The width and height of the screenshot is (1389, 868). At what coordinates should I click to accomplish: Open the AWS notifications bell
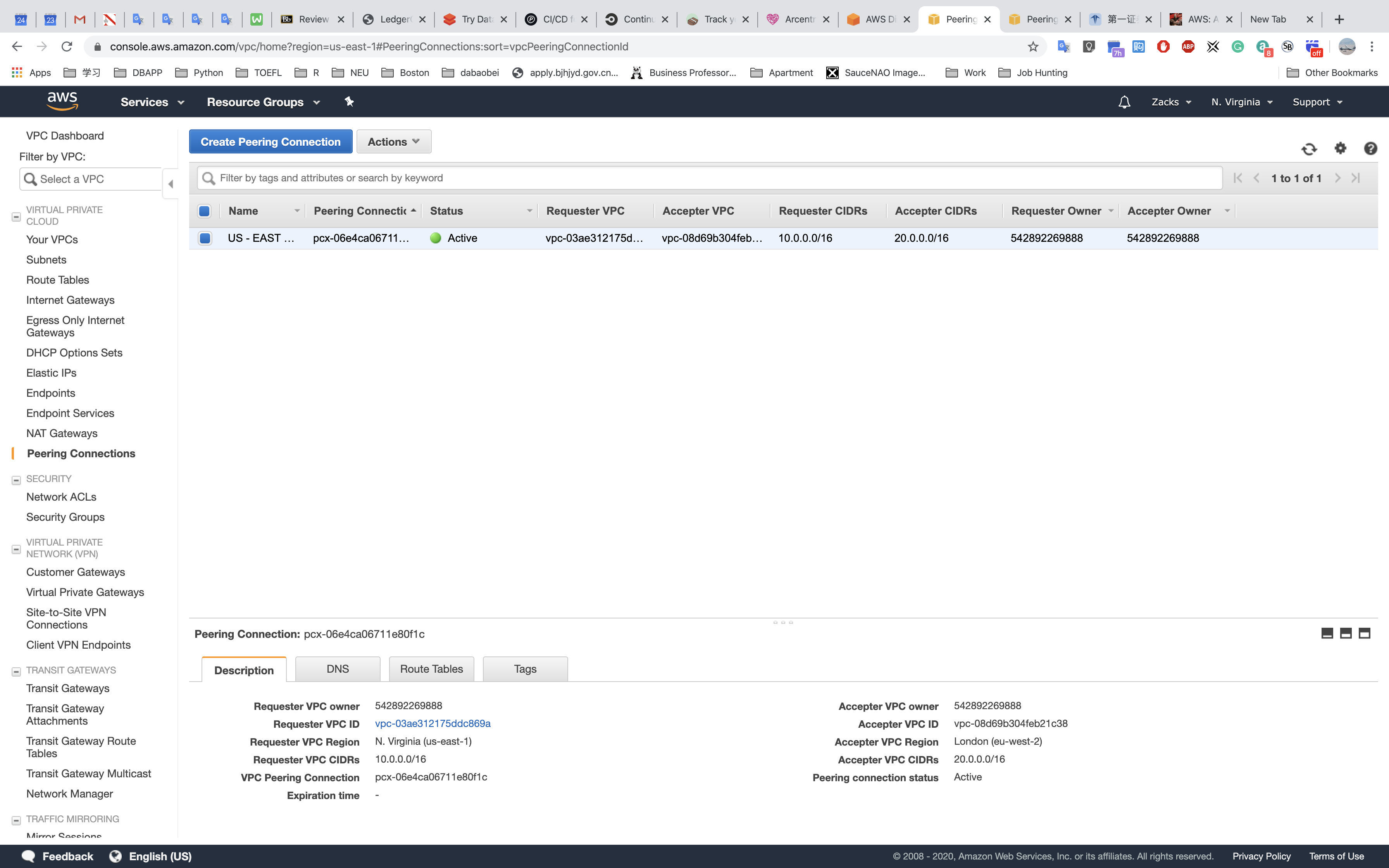(x=1124, y=102)
